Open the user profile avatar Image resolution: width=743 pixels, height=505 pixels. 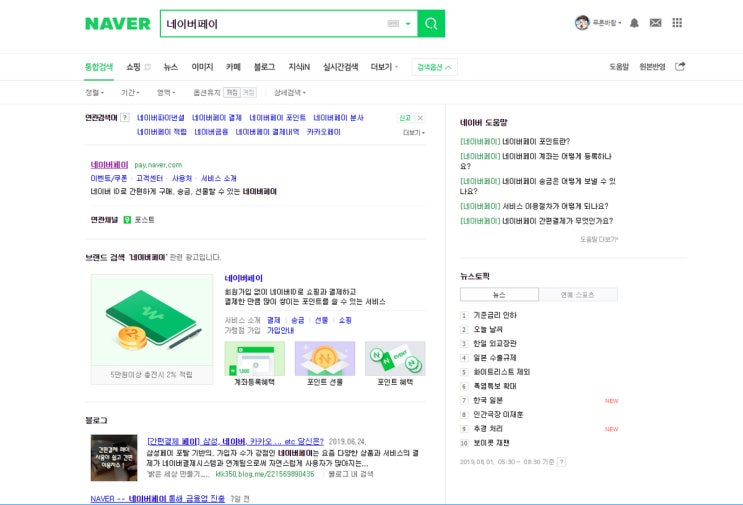point(581,23)
